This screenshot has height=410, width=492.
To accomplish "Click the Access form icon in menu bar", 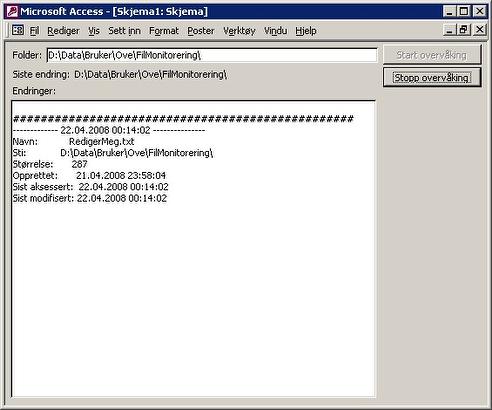I will 18,30.
